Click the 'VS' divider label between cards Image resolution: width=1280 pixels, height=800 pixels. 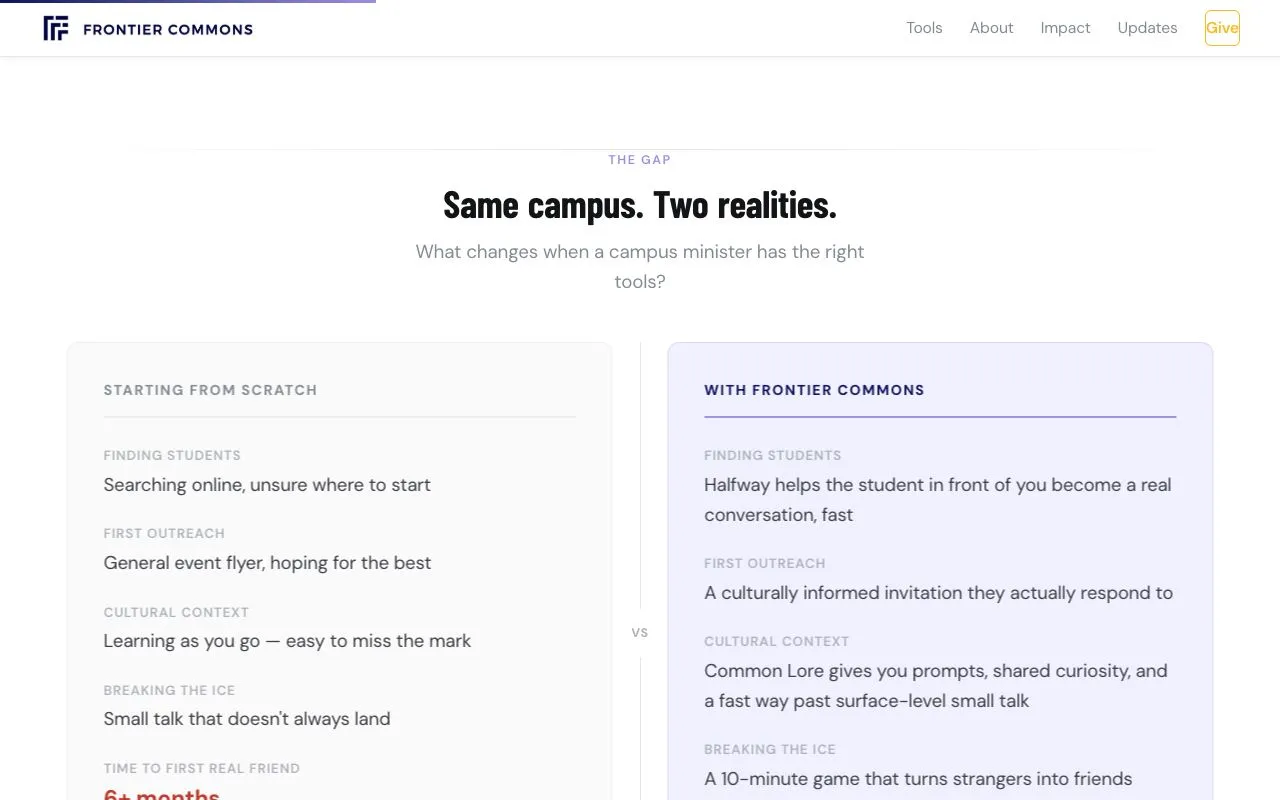point(640,632)
